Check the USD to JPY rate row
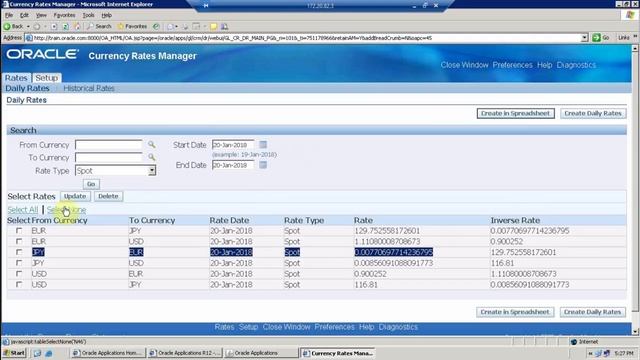Viewport: 640px width, 360px height. point(19,284)
